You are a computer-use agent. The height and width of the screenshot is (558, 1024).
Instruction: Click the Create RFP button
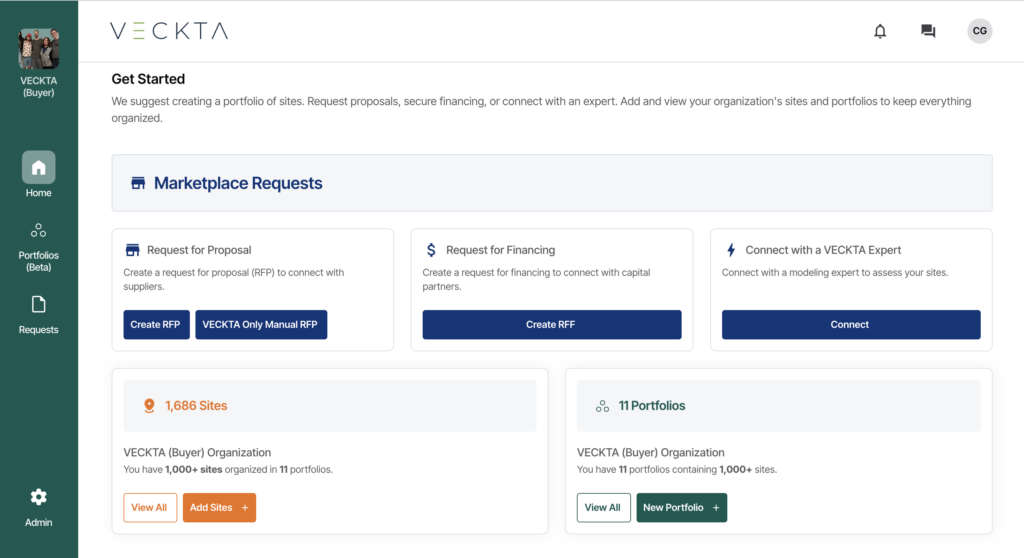click(156, 325)
